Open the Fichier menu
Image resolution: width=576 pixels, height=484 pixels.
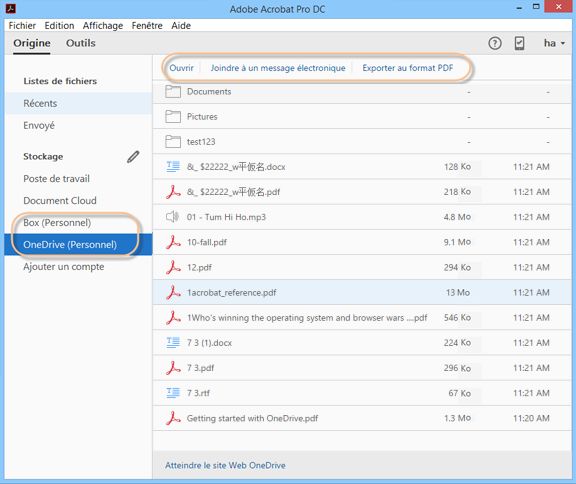22,25
